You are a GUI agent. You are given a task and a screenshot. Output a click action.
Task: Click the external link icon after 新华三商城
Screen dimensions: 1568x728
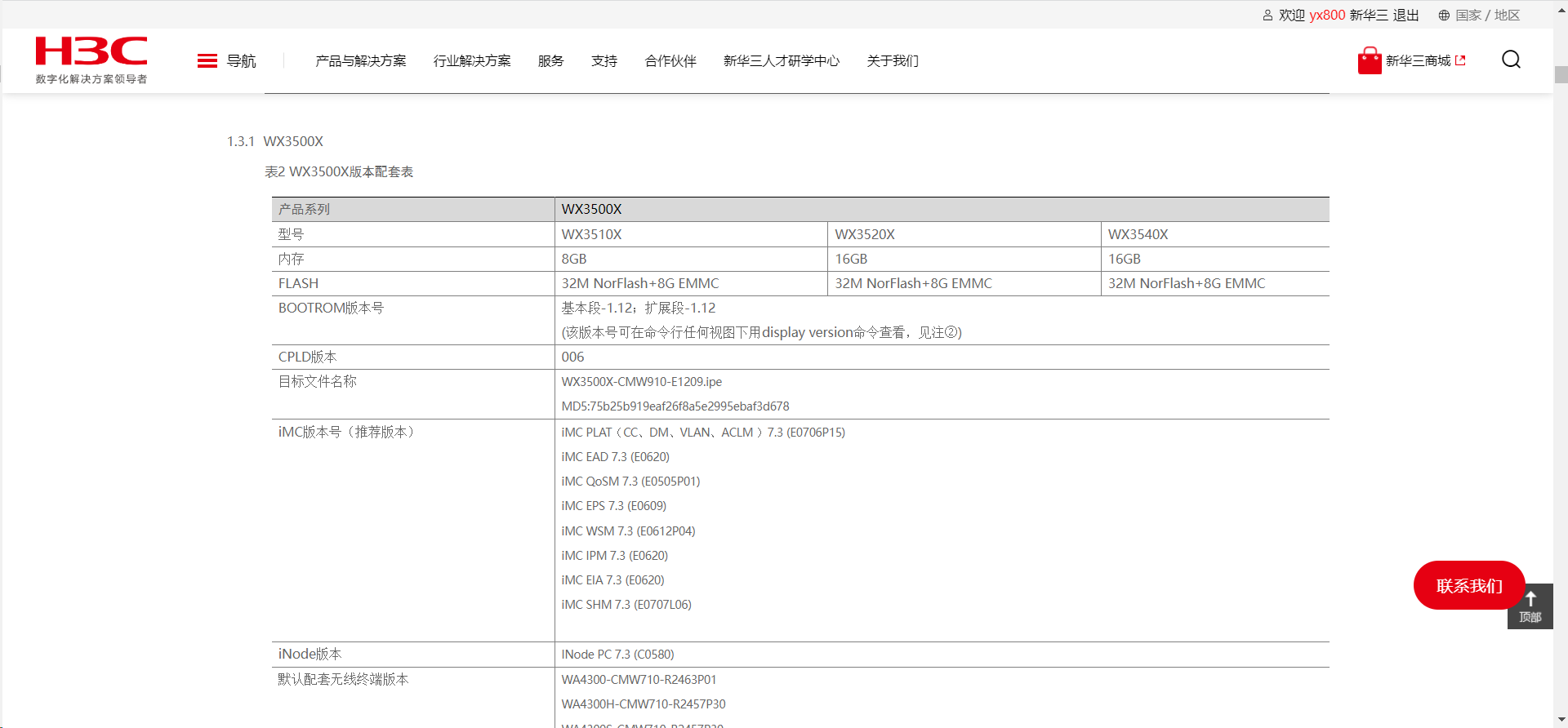click(1461, 60)
